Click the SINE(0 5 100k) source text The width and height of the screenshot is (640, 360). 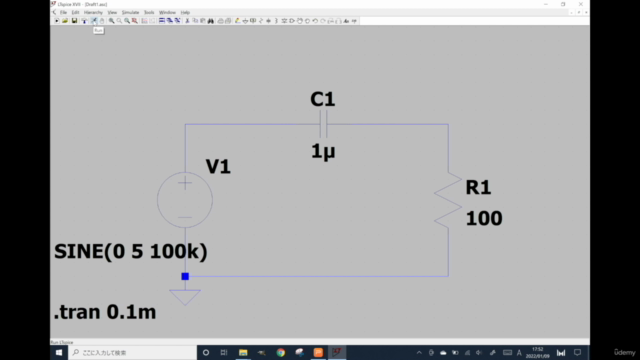click(x=131, y=251)
